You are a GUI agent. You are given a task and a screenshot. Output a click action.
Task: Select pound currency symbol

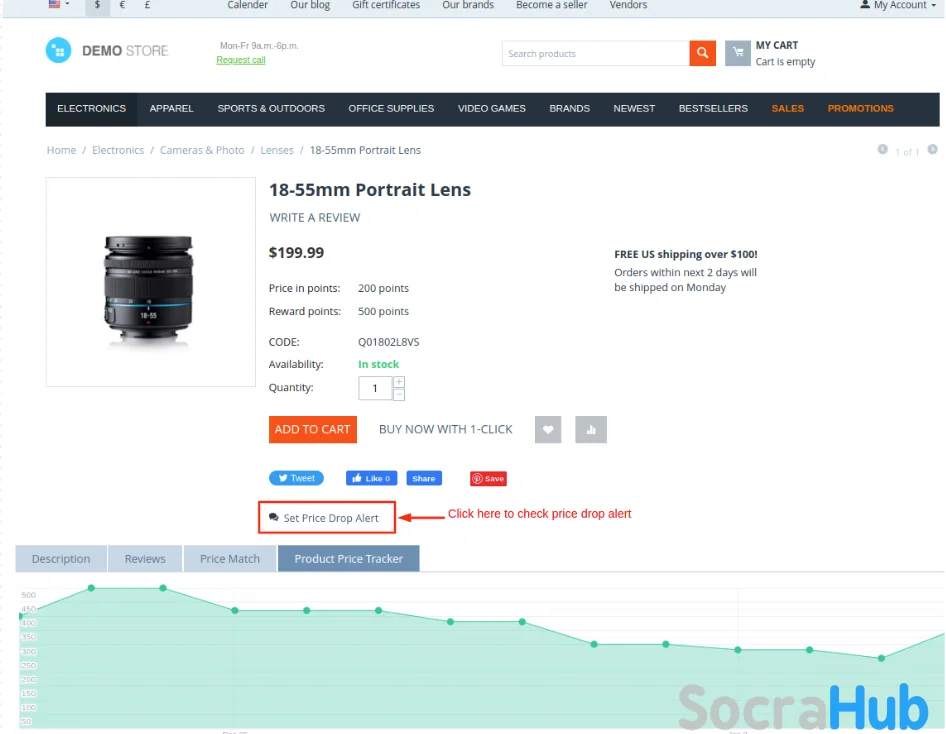[x=147, y=5]
